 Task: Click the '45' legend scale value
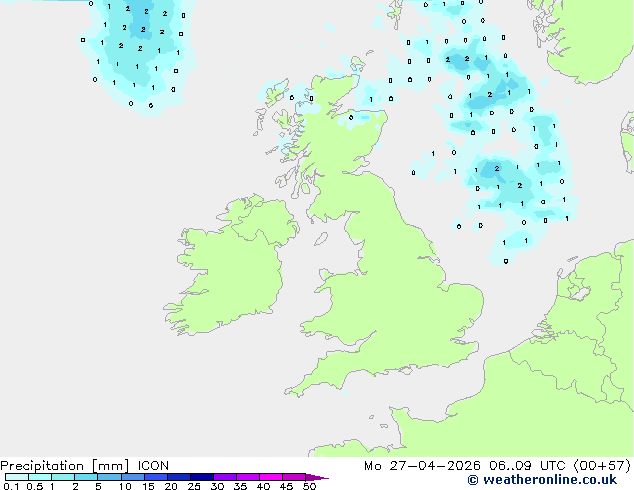286,486
